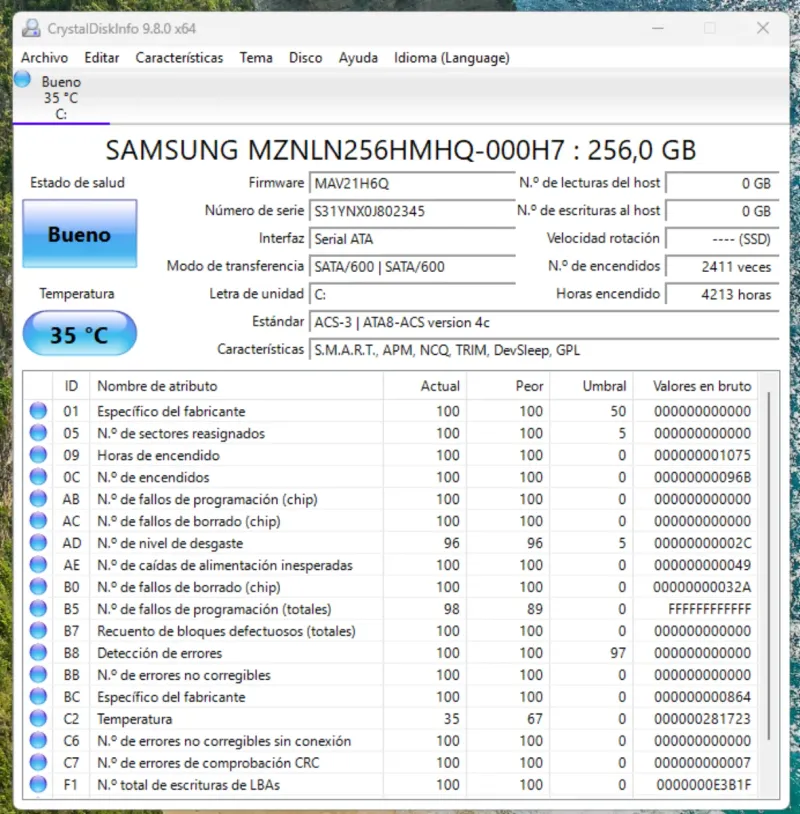Click the status orb for attribute AD
Viewport: 800px width, 814px height.
(38, 542)
